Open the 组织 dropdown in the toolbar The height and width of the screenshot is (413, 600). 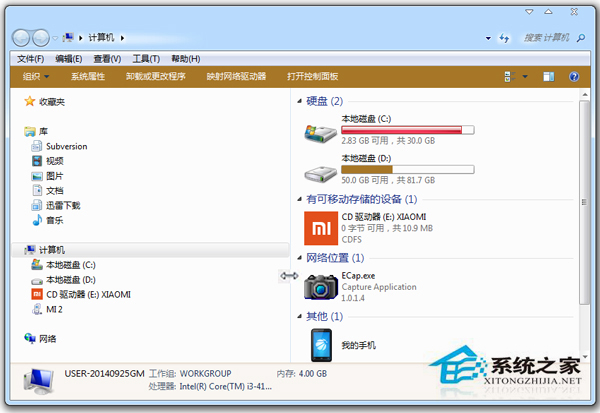[36, 77]
